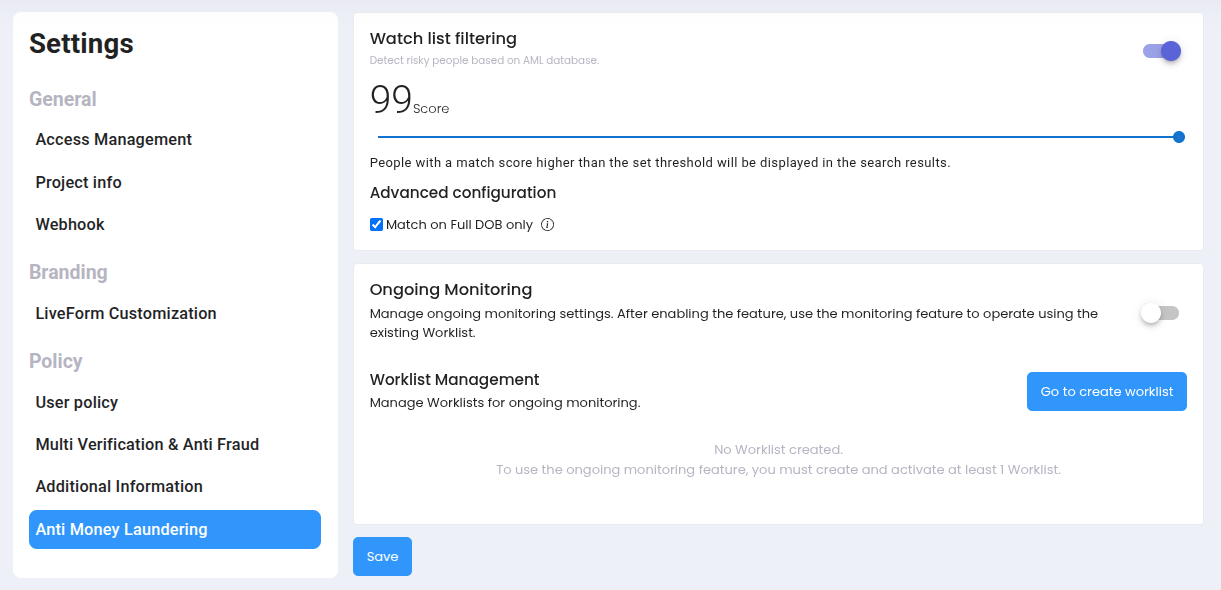Collapse the General section header
1221x590 pixels.
click(x=62, y=99)
